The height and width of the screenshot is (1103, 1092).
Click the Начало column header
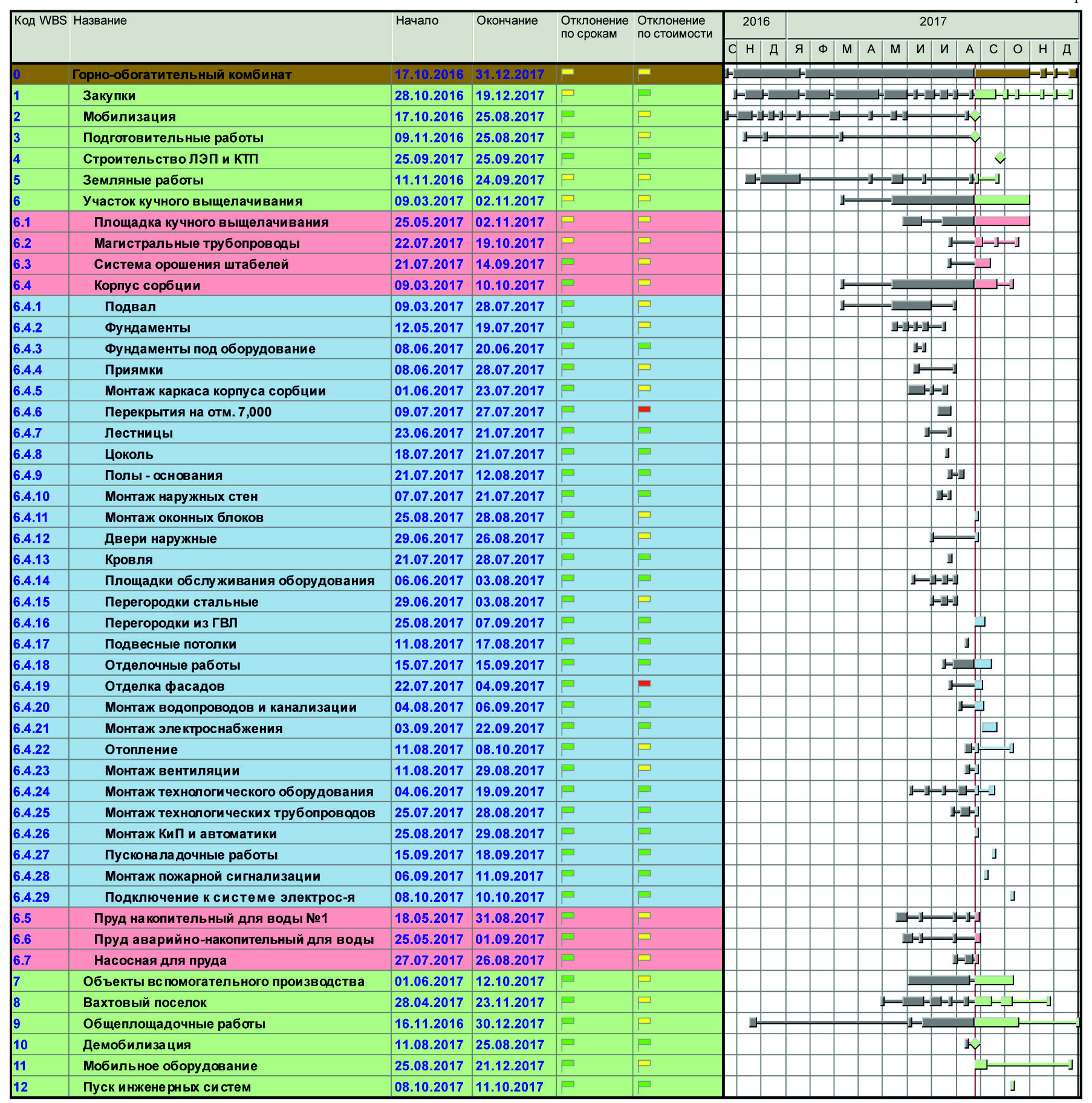pyautogui.click(x=417, y=21)
